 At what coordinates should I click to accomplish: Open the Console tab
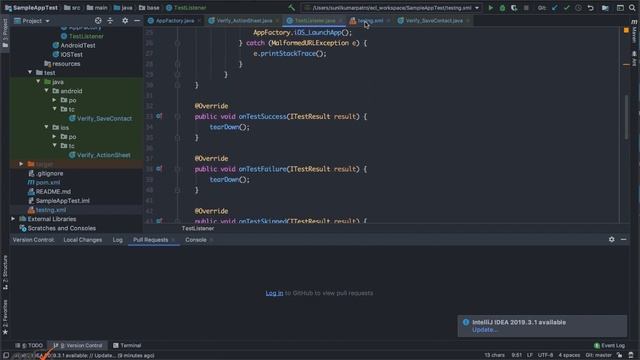tap(196, 240)
